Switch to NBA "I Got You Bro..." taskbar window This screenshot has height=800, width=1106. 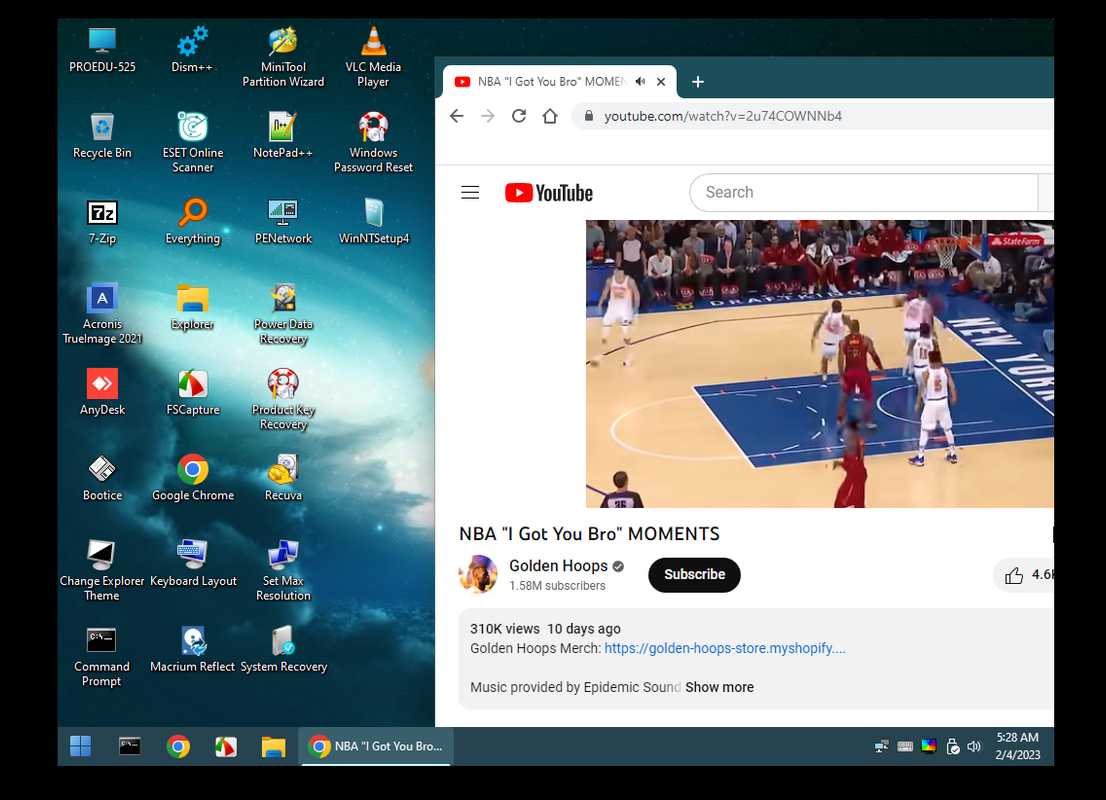coord(377,746)
